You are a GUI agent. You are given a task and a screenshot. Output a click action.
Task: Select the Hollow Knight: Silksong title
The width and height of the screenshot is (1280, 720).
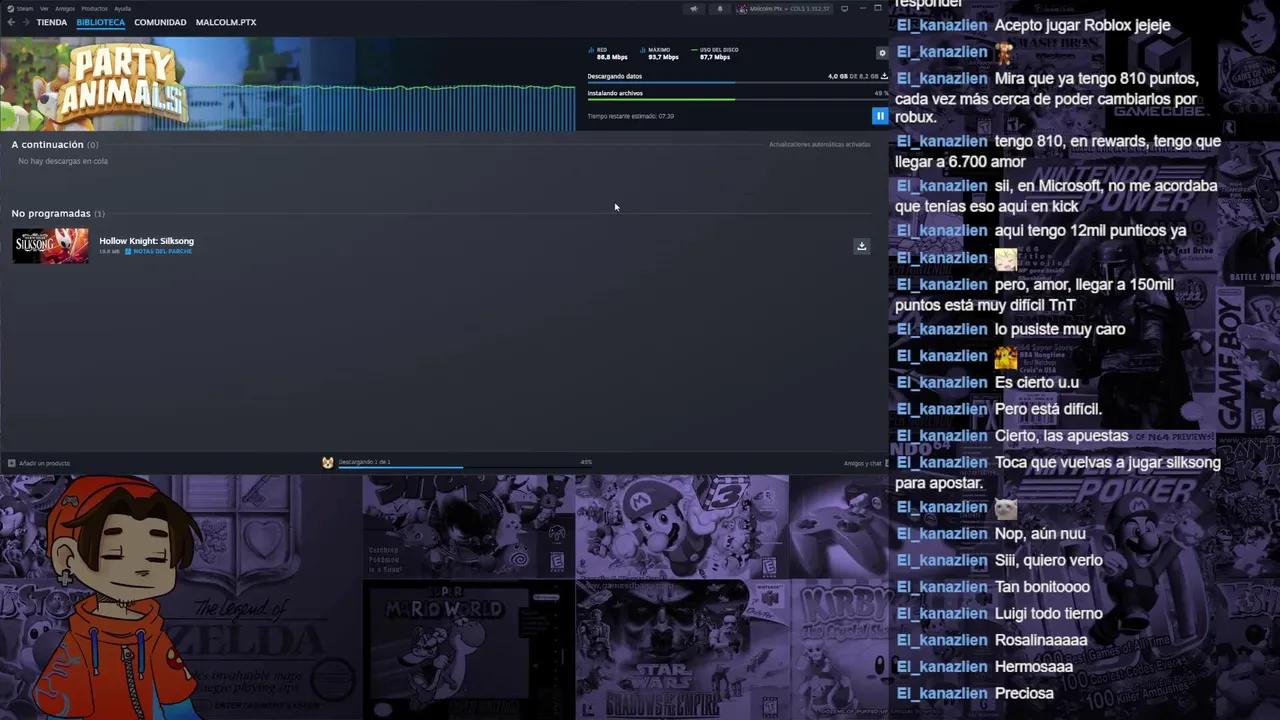(x=146, y=241)
